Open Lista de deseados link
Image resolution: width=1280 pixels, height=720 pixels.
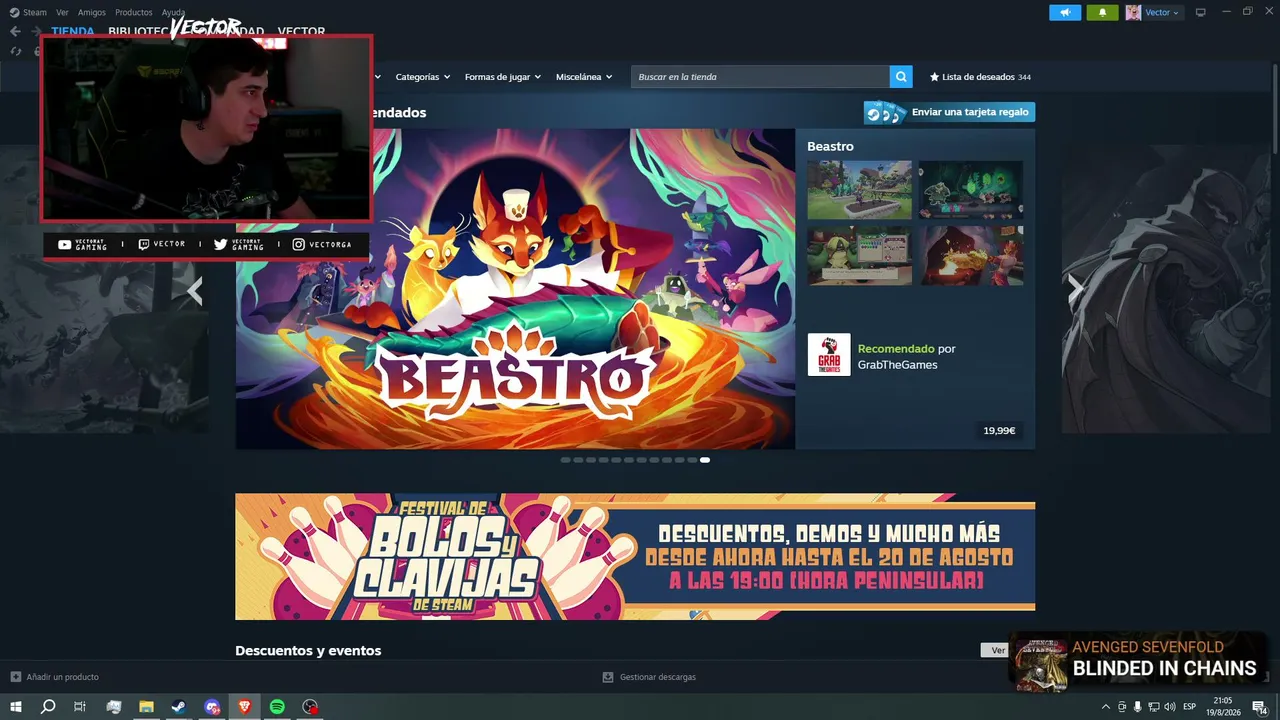point(980,77)
